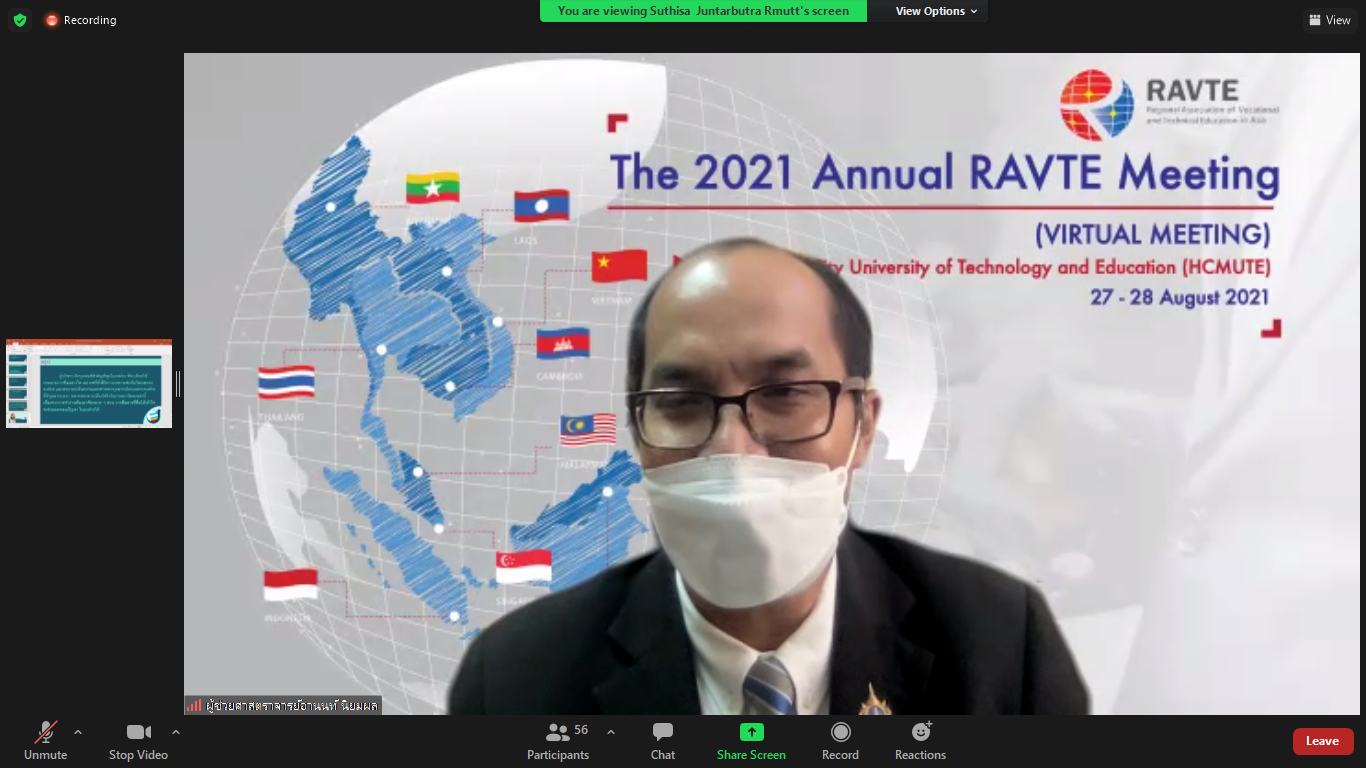Expand video options arrow beside Stop Video
Image resolution: width=1366 pixels, height=768 pixels.
tap(176, 732)
